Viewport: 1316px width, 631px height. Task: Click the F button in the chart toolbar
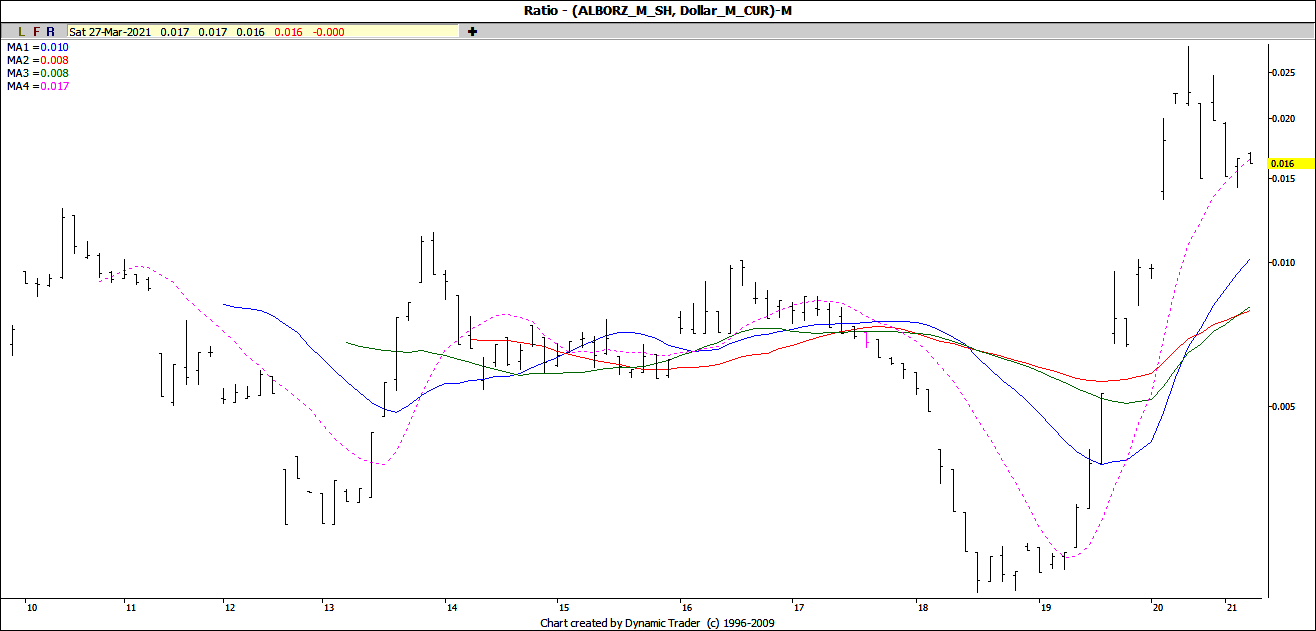click(x=37, y=31)
